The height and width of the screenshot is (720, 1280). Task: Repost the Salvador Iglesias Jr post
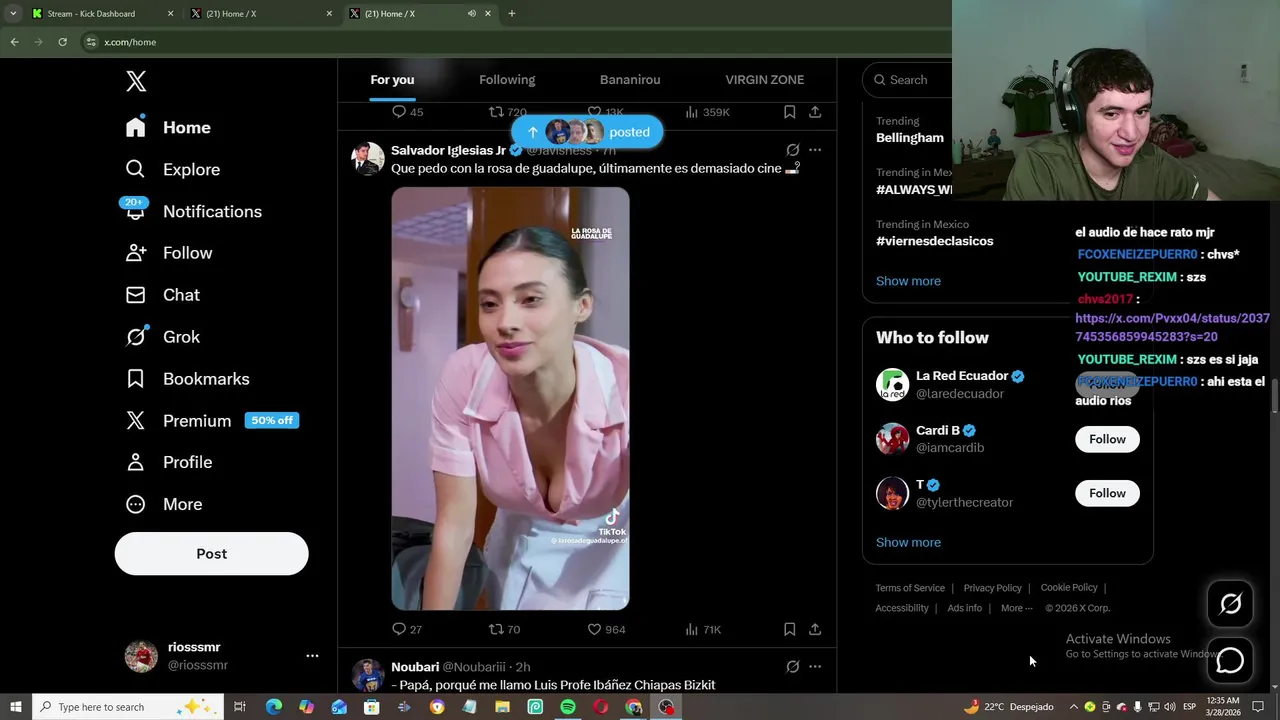(504, 629)
